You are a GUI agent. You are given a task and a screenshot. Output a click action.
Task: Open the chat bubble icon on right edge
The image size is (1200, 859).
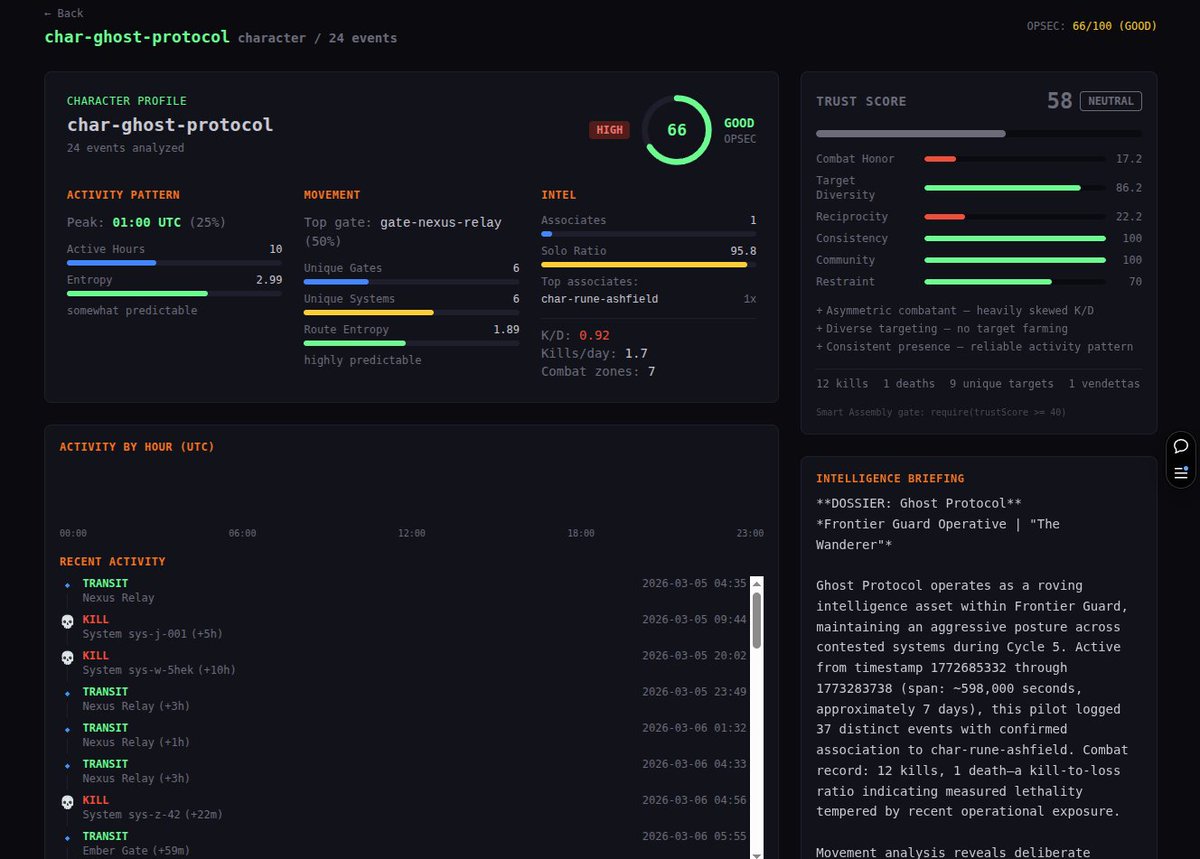click(x=1181, y=446)
